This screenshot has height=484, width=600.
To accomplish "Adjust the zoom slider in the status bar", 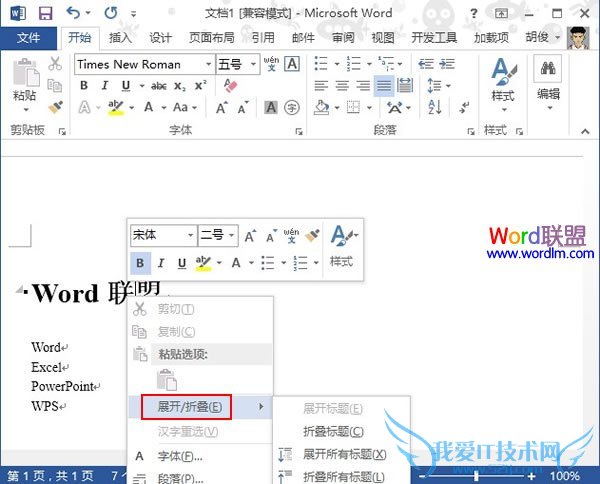I will [476, 476].
